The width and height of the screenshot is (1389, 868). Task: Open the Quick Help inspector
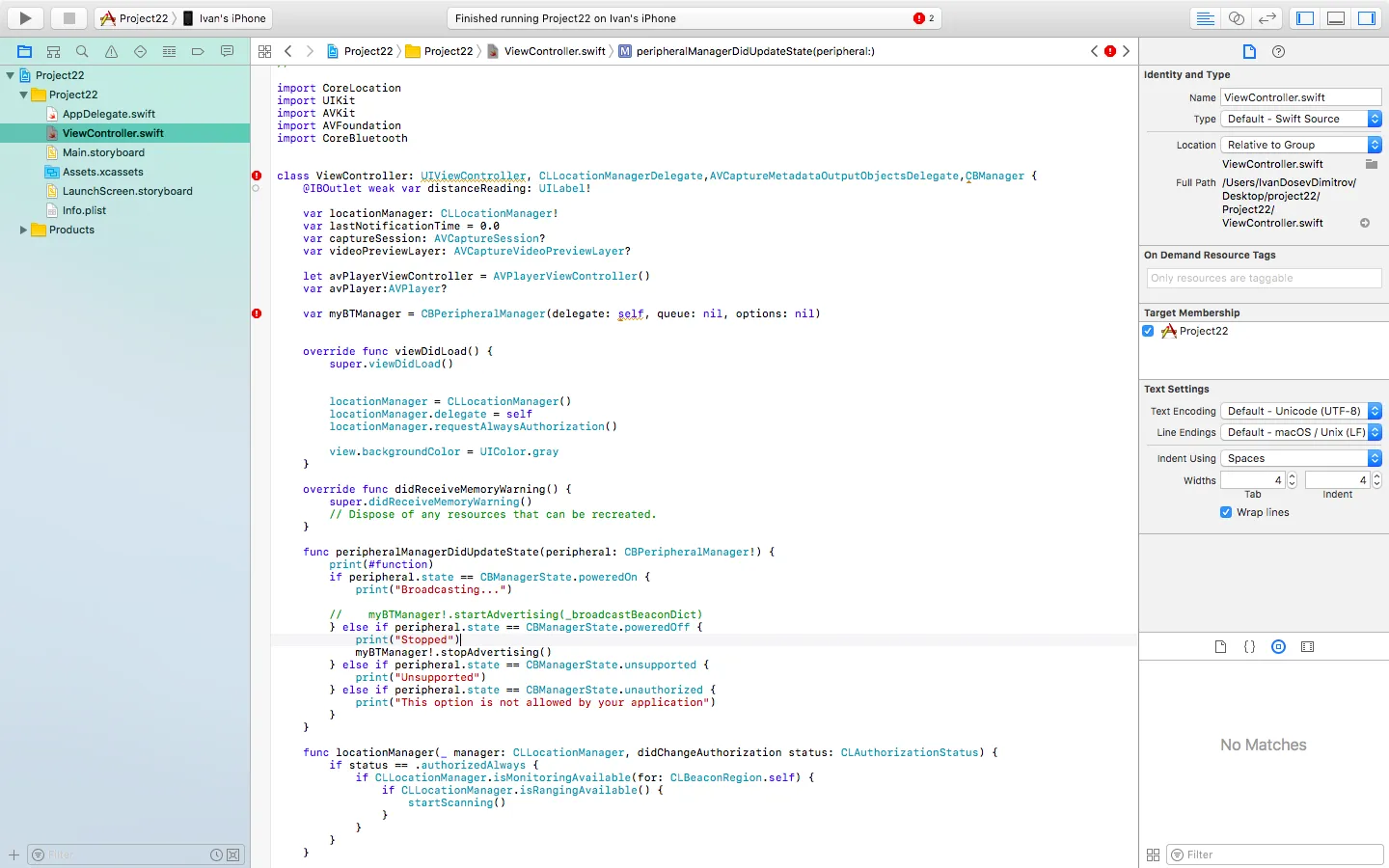pos(1278,51)
